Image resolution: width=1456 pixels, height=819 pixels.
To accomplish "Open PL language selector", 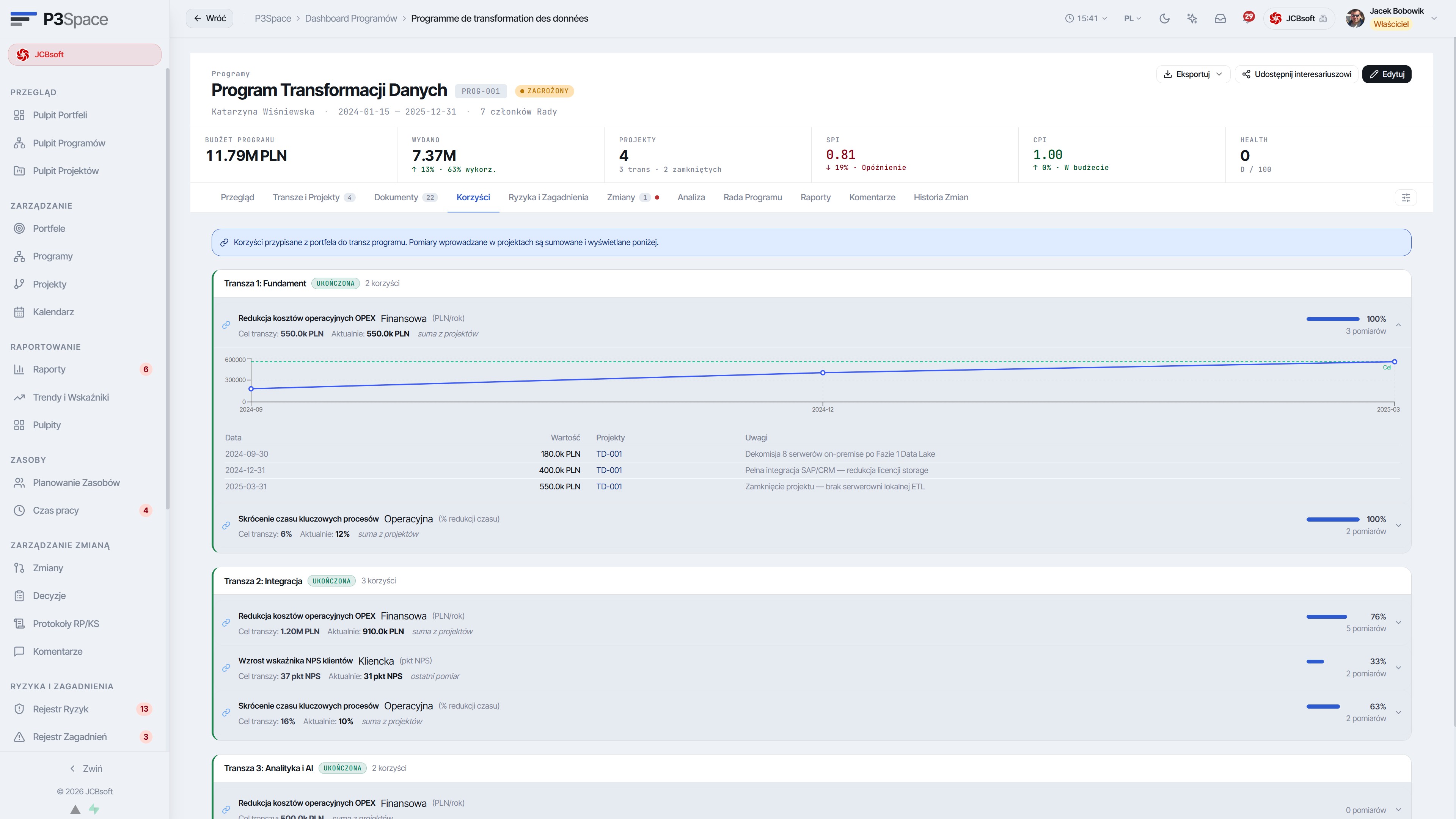I will (1132, 19).
